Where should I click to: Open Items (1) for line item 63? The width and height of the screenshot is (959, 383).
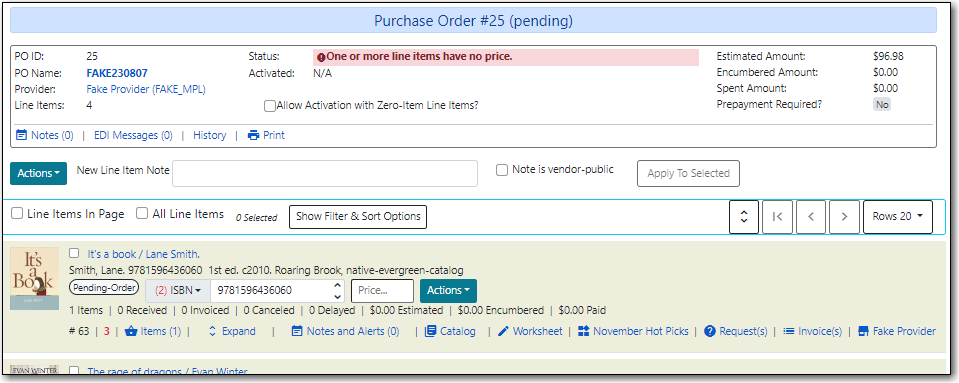[161, 331]
